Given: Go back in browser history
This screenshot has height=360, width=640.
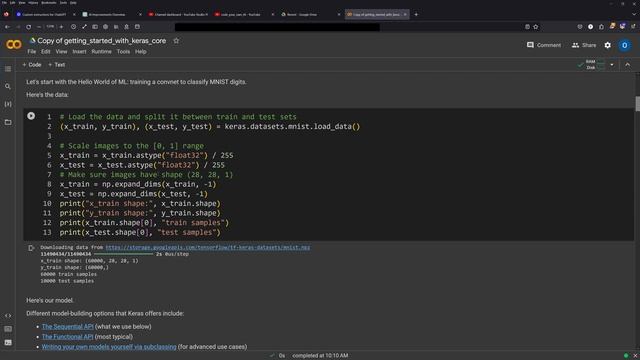Looking at the screenshot, I should coord(7,27).
